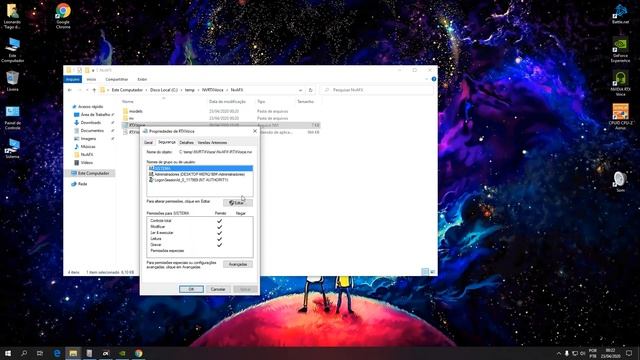This screenshot has height=360, width=640.
Task: Open the user folder icon on the desktop
Action: coord(13,16)
